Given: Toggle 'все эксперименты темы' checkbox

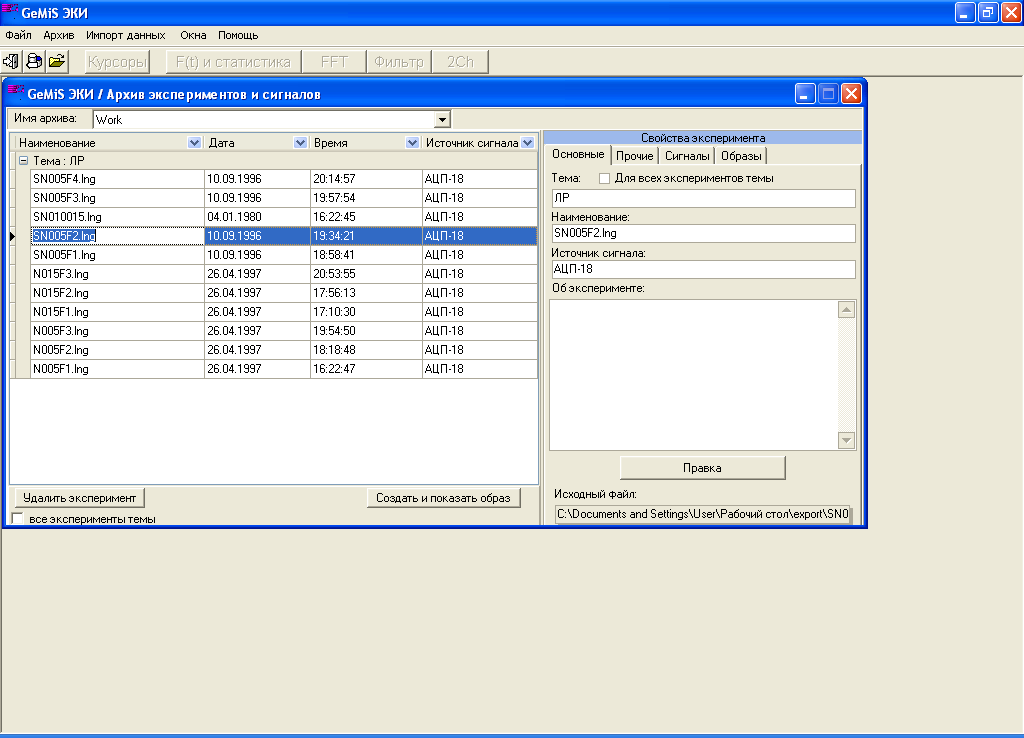Looking at the screenshot, I should point(18,519).
